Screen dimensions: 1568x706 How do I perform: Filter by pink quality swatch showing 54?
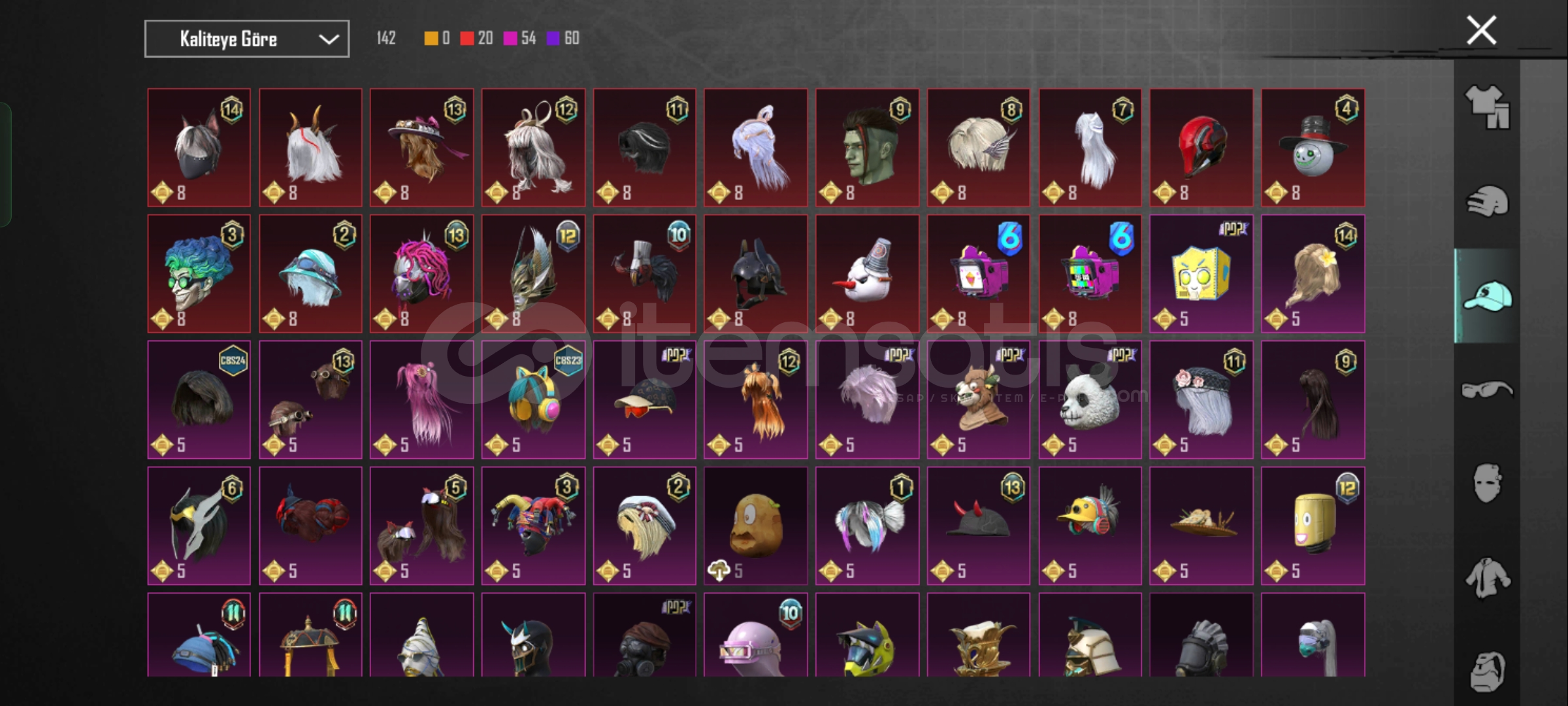click(519, 39)
